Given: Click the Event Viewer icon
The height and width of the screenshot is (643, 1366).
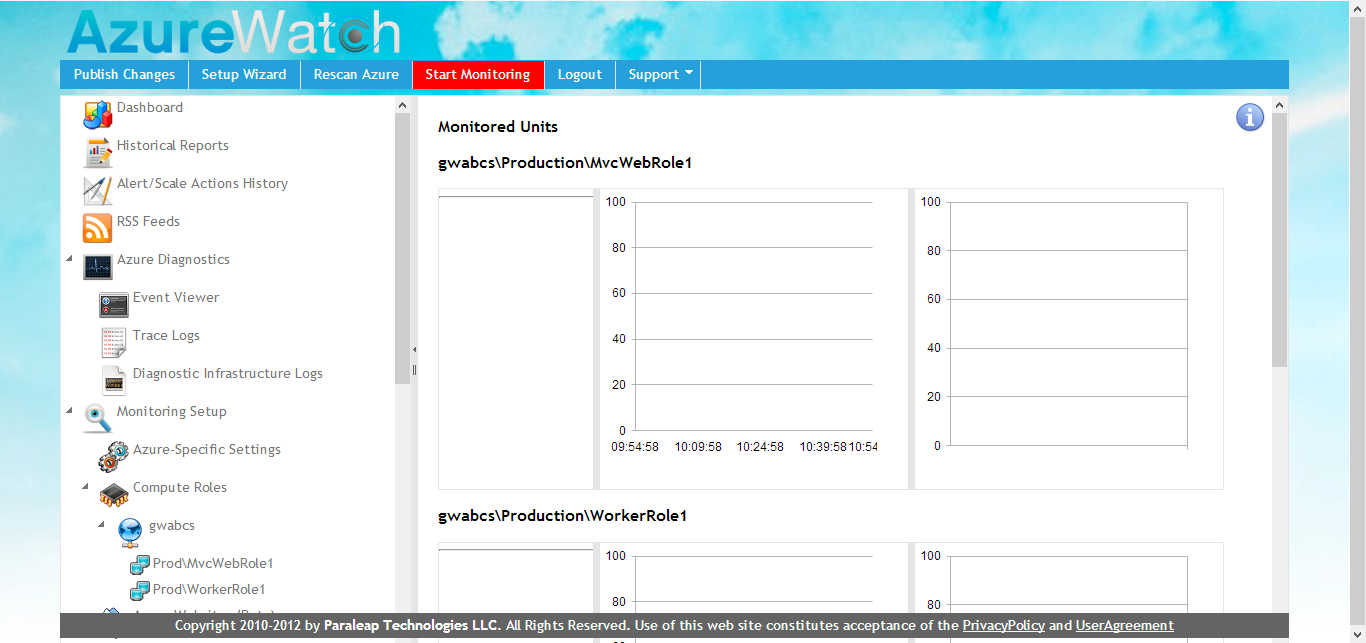Looking at the screenshot, I should click(113, 304).
